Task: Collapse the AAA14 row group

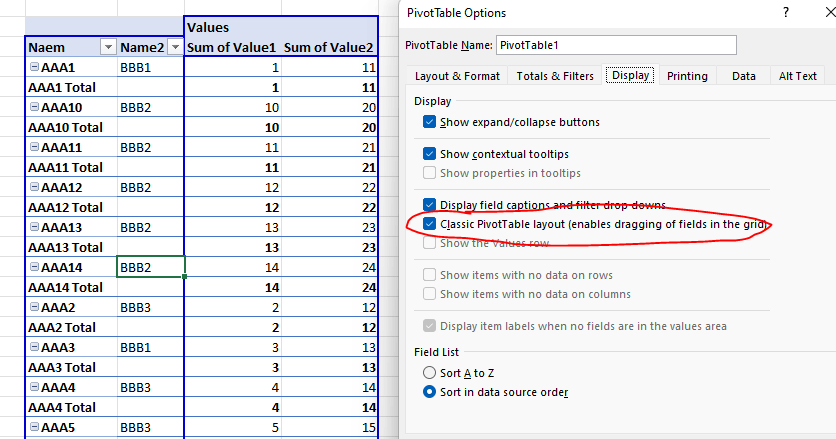Action: coord(34,267)
